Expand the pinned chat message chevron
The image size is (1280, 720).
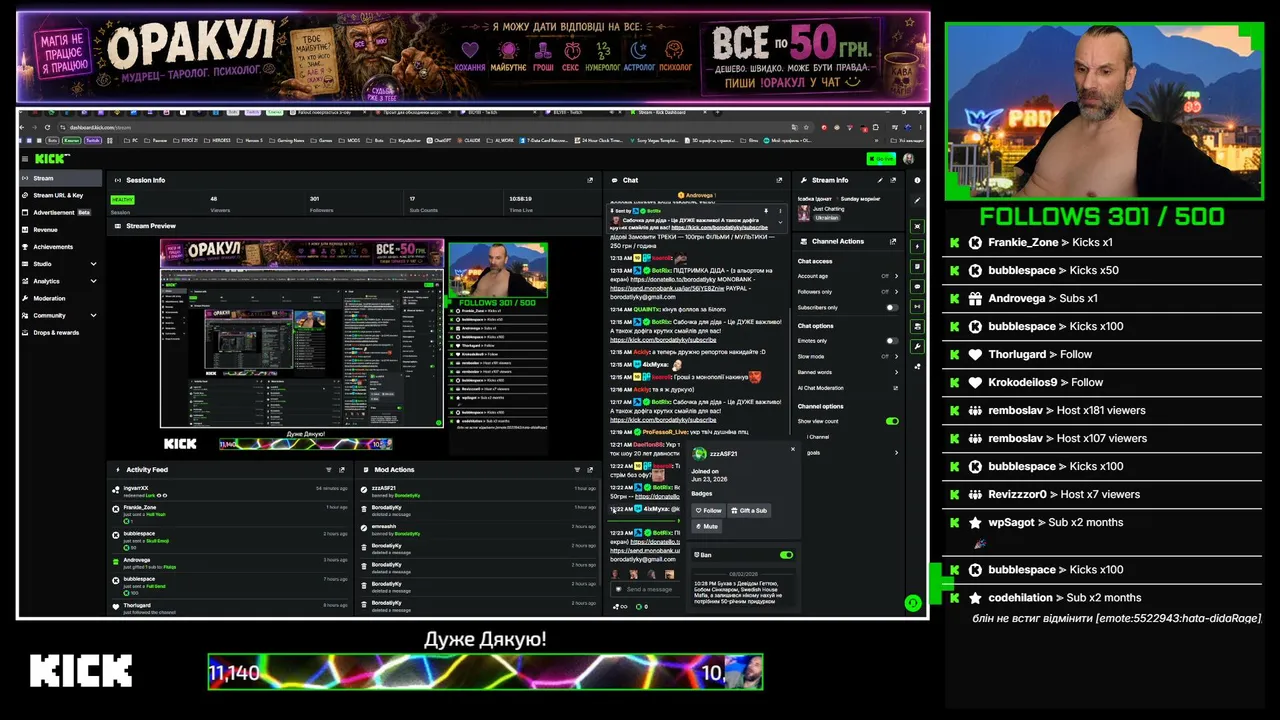pyautogui.click(x=781, y=221)
